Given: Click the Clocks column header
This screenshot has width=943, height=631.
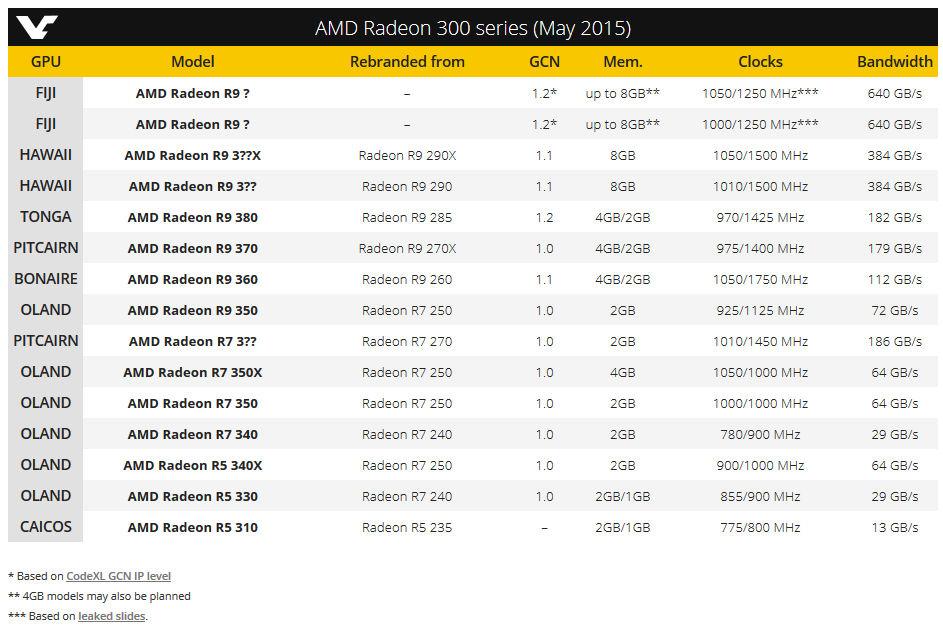Looking at the screenshot, I should (x=760, y=61).
